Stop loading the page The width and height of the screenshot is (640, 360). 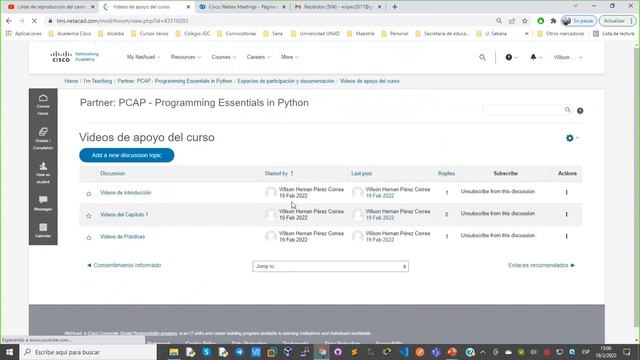[34, 21]
